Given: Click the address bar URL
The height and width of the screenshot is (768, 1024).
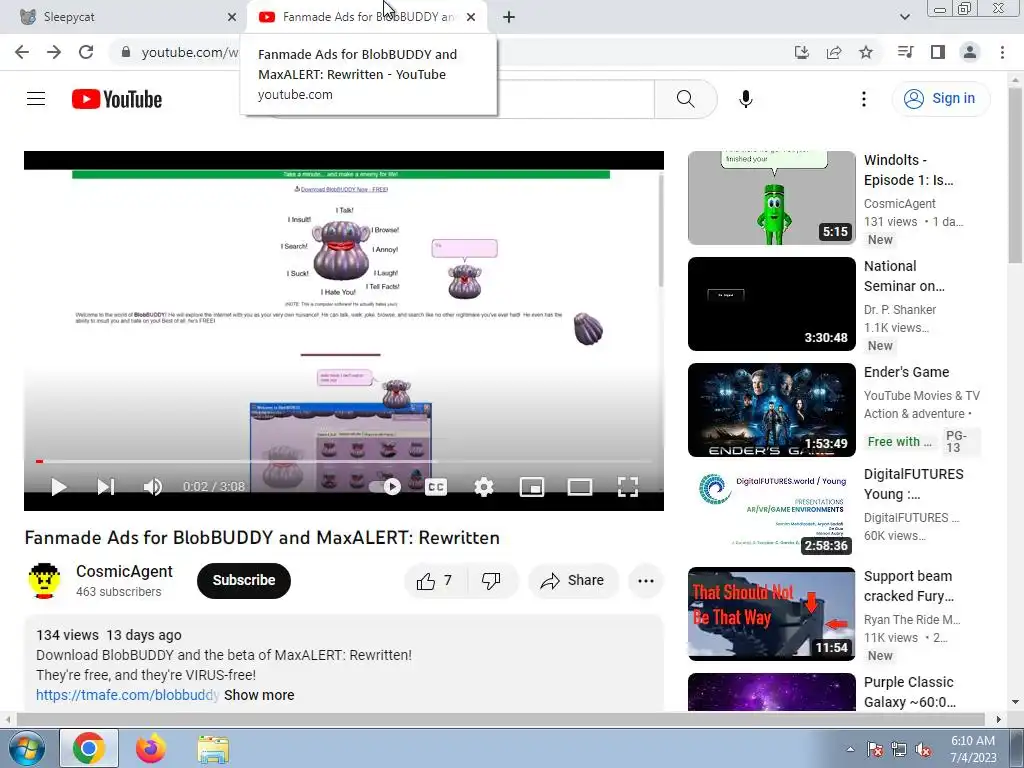Looking at the screenshot, I should (x=189, y=52).
